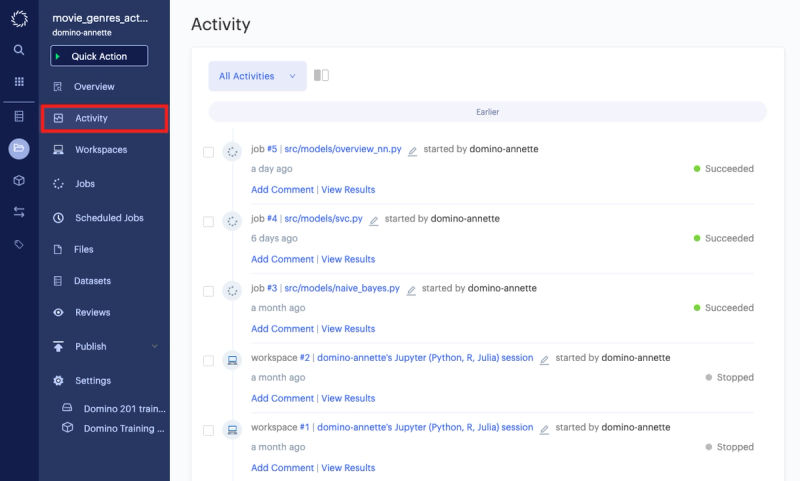Open src/models/svc.py link
The width and height of the screenshot is (800, 481).
pos(323,218)
